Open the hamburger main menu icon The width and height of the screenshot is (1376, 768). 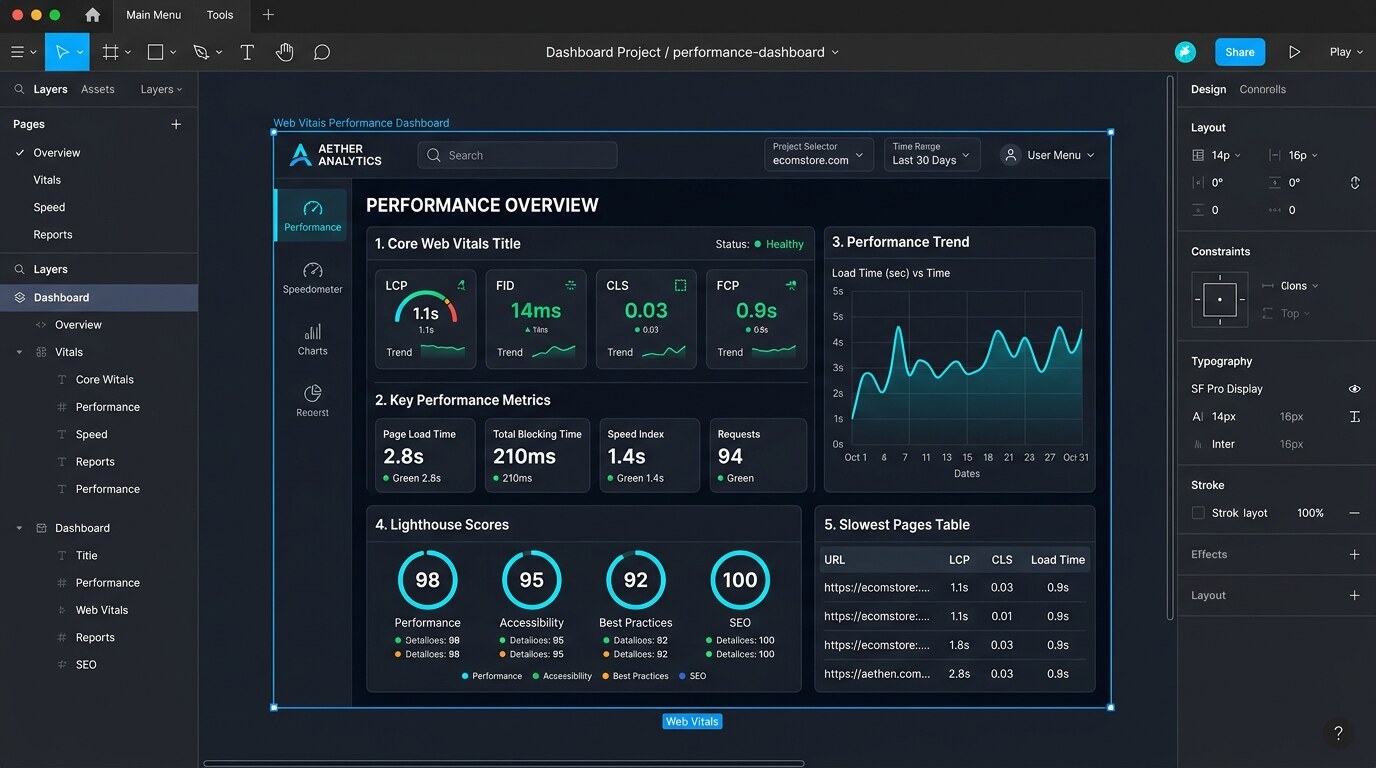[x=17, y=52]
